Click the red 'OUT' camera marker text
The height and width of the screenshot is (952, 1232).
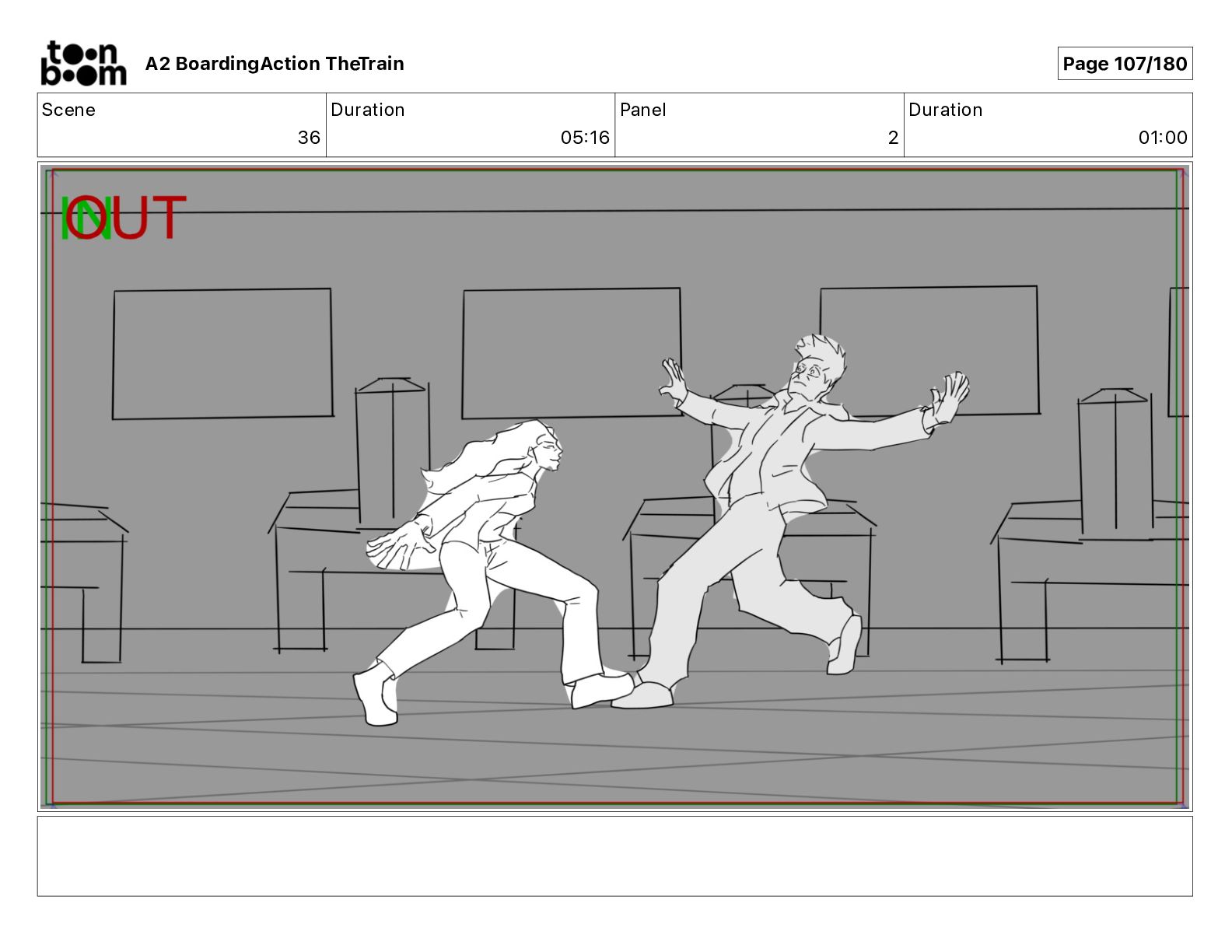pyautogui.click(x=126, y=218)
